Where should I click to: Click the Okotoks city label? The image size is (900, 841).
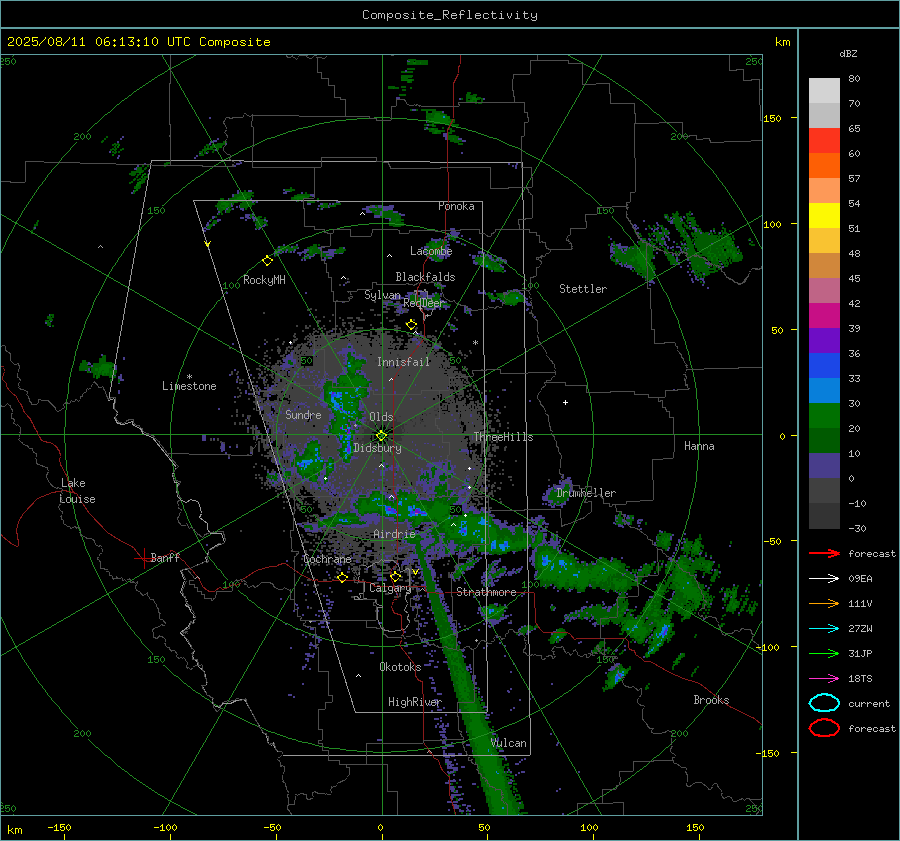(x=400, y=667)
